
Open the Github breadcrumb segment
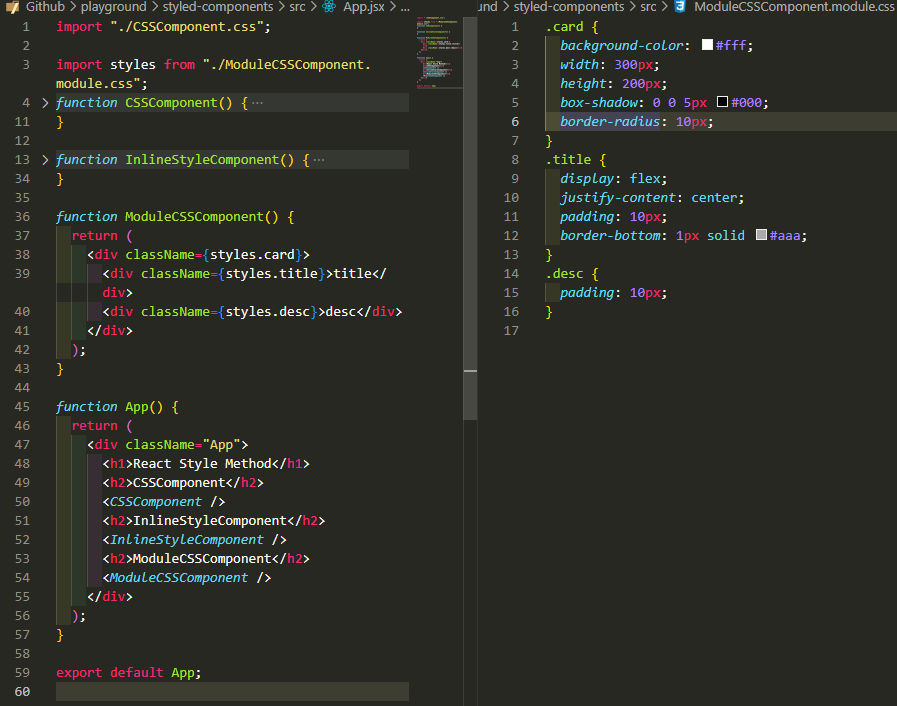pyautogui.click(x=45, y=6)
